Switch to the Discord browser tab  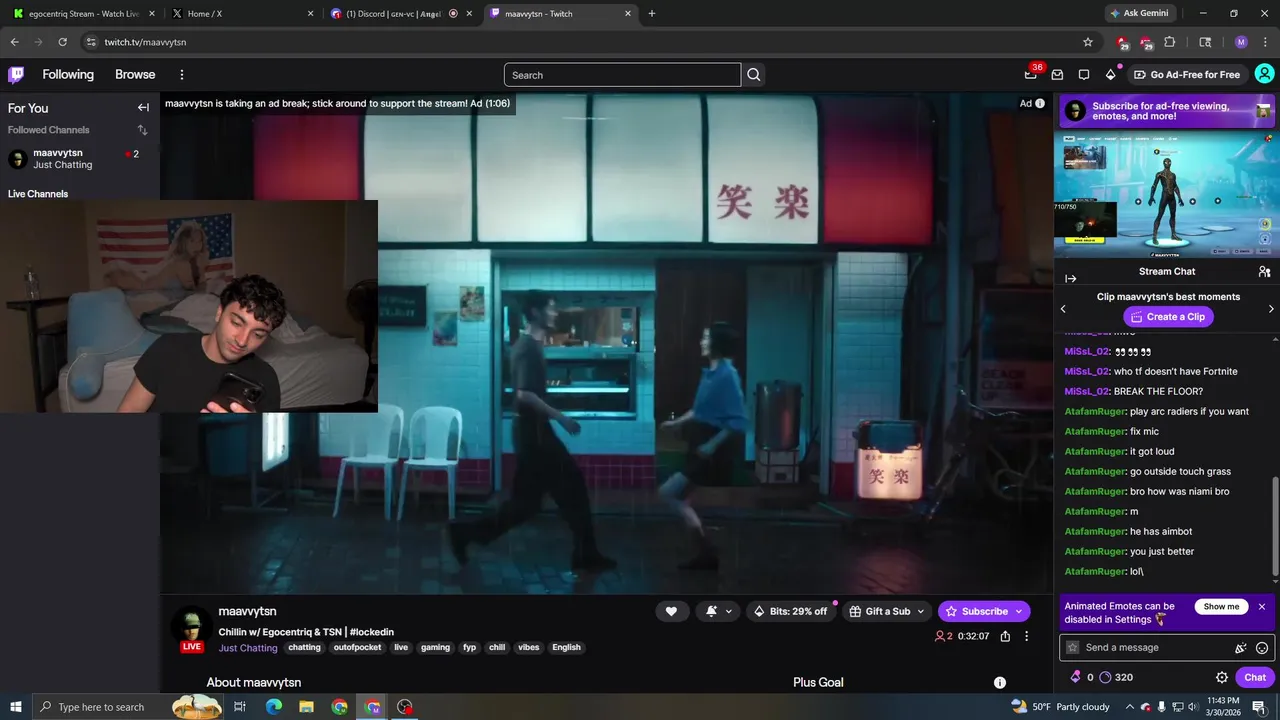[x=400, y=14]
